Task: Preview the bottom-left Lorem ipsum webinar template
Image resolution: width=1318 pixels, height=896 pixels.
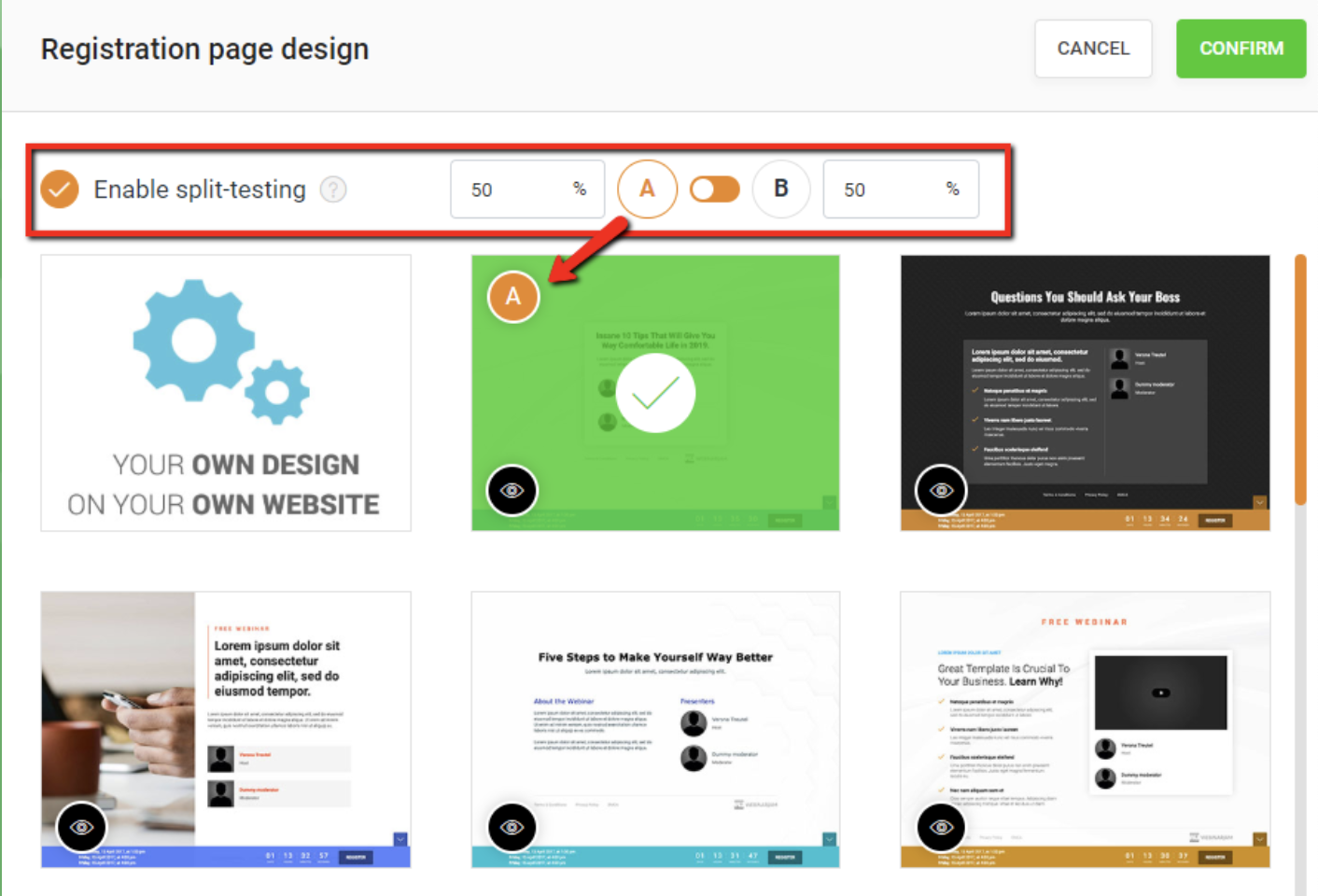Action: pos(82,827)
